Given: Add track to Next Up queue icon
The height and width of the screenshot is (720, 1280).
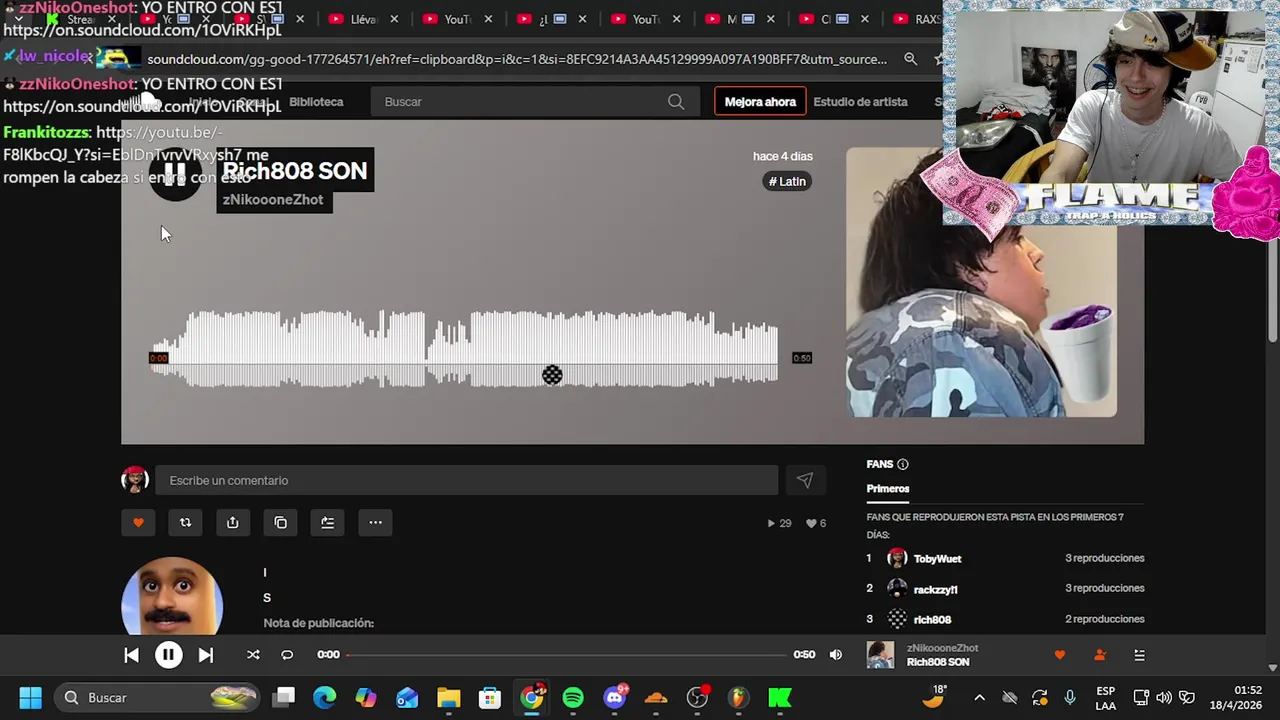Looking at the screenshot, I should 328,522.
